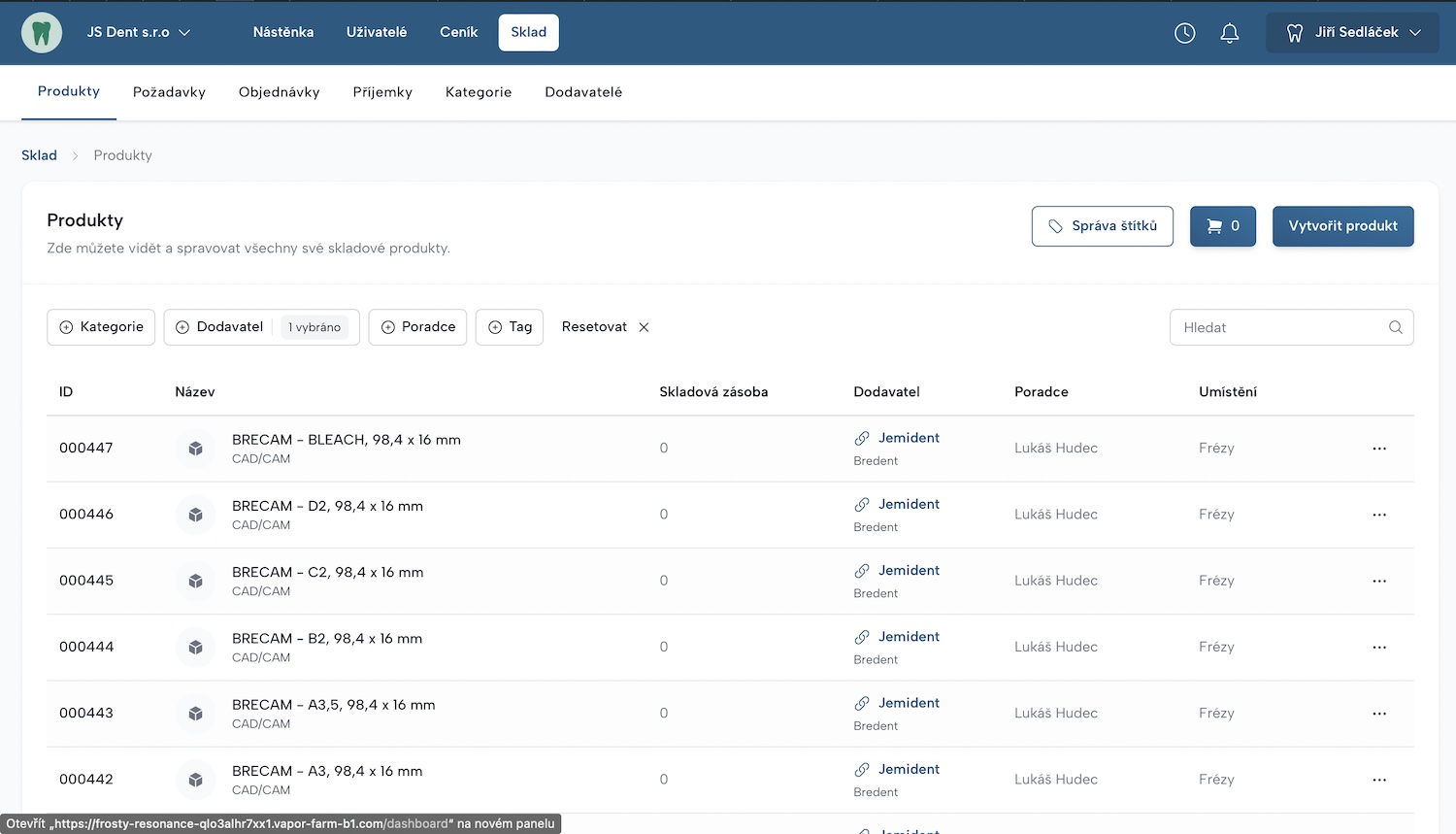
Task: Expand the JS Dent s.r.o company dropdown
Action: pos(139,32)
